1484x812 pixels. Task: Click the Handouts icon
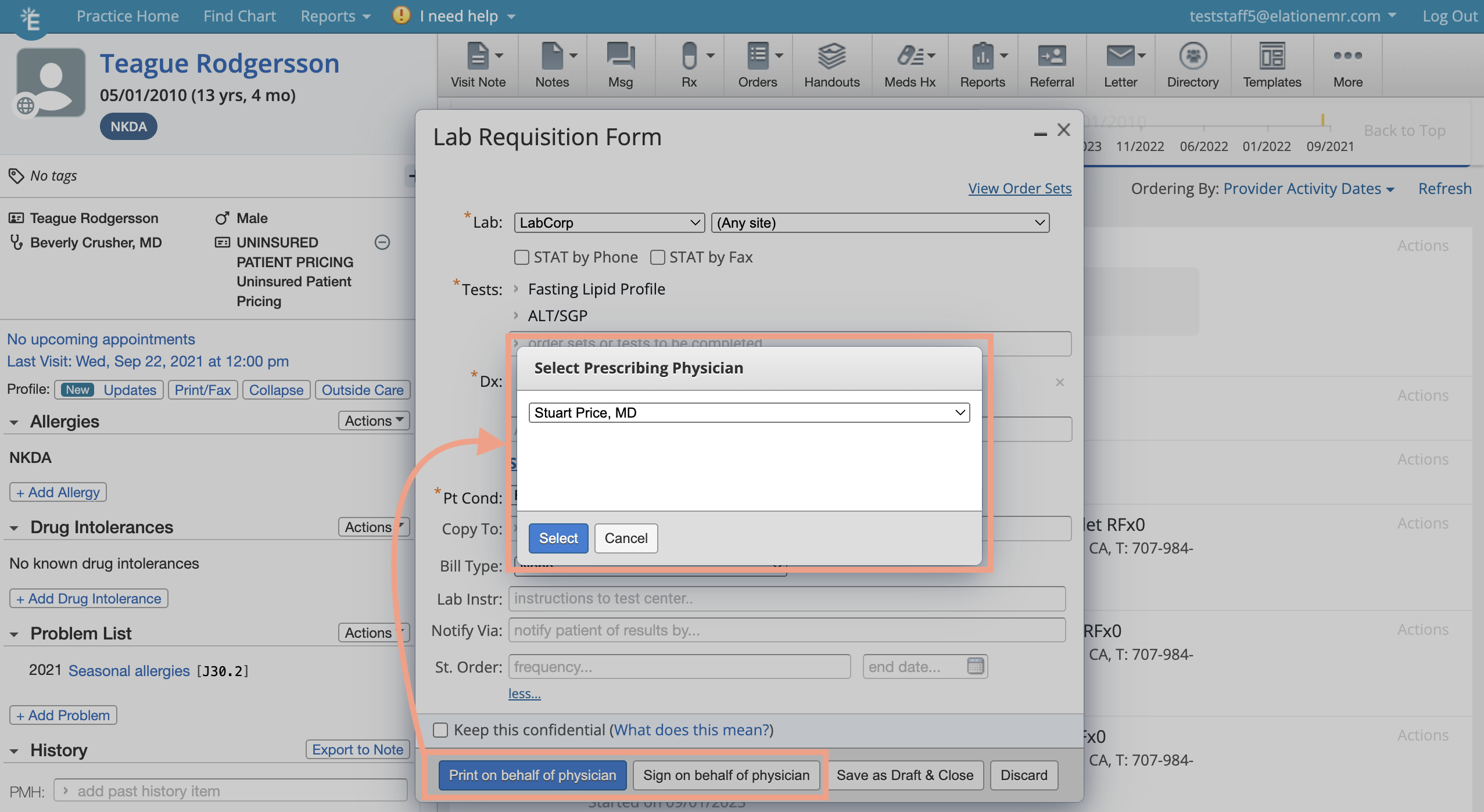pos(832,64)
